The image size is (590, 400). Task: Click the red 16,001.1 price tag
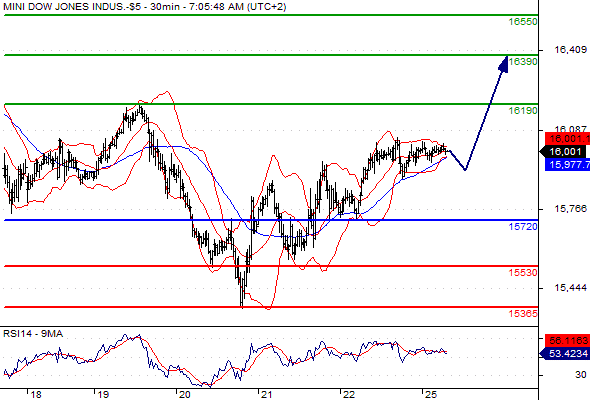point(567,138)
